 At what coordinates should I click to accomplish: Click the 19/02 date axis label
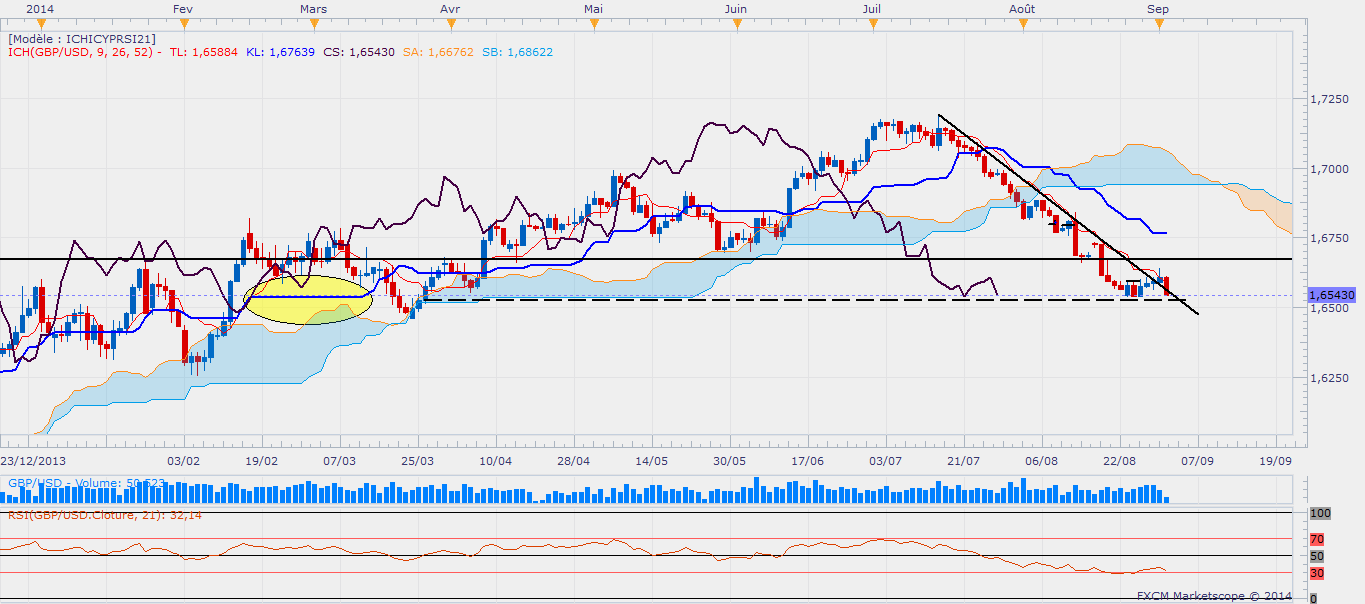pos(261,462)
